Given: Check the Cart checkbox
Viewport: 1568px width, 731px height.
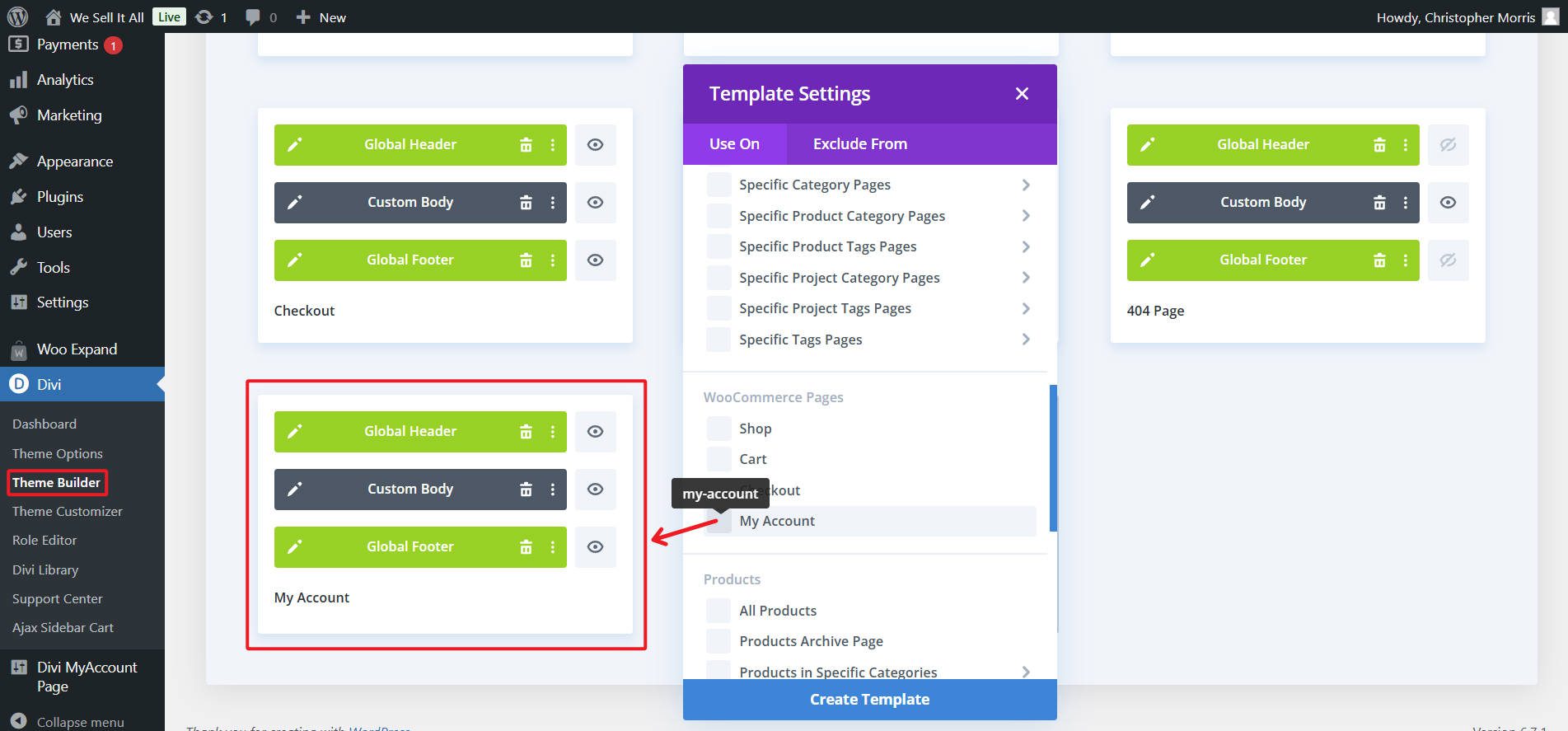Looking at the screenshot, I should (718, 459).
